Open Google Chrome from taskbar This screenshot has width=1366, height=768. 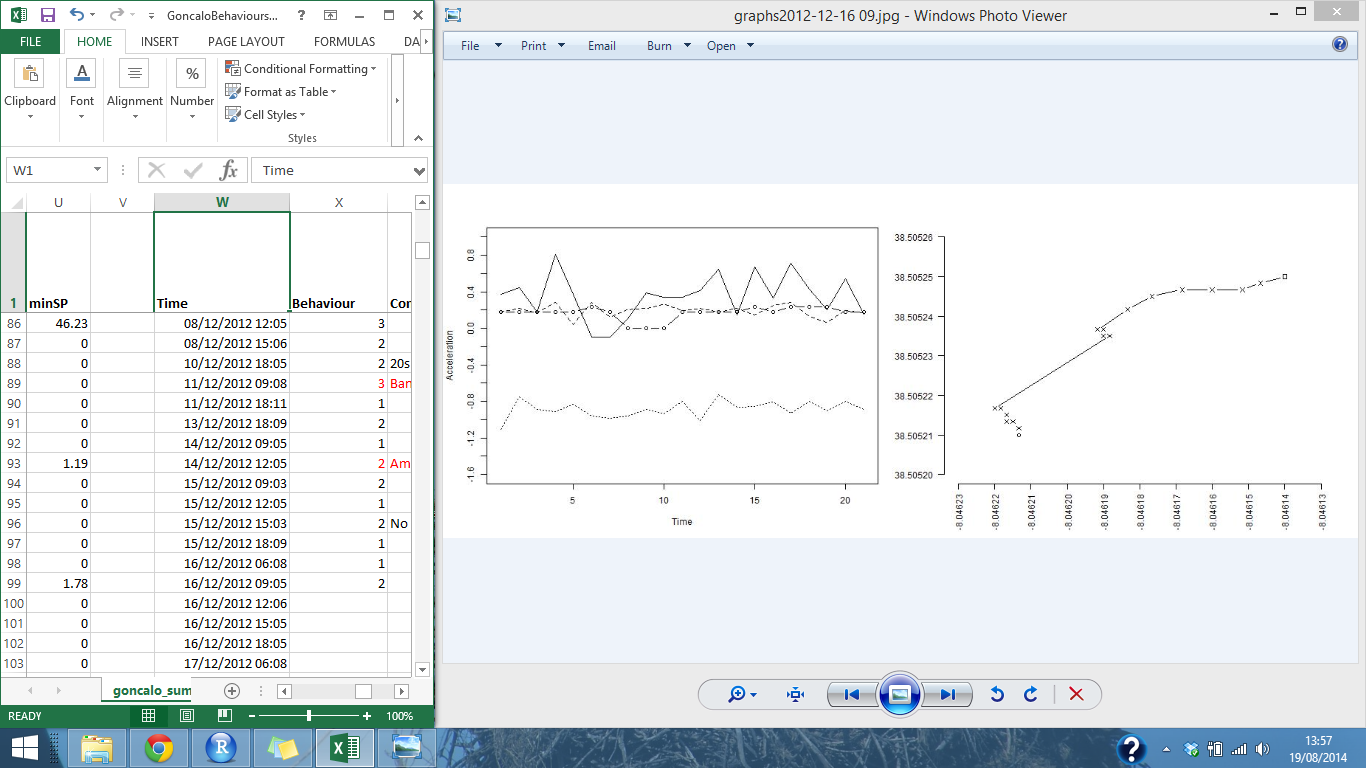pyautogui.click(x=159, y=748)
